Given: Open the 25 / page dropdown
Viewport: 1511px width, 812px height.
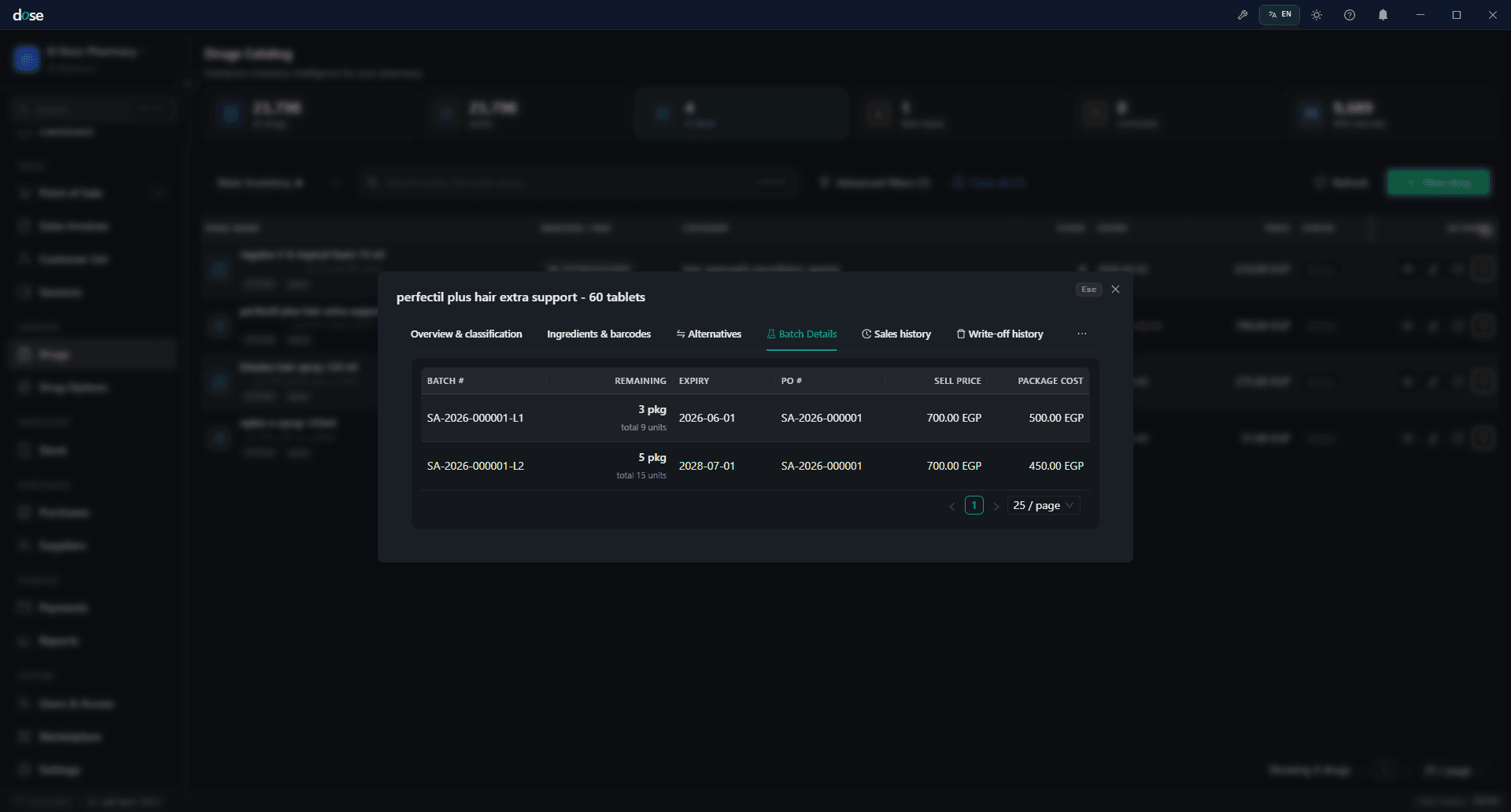Looking at the screenshot, I should [1044, 505].
